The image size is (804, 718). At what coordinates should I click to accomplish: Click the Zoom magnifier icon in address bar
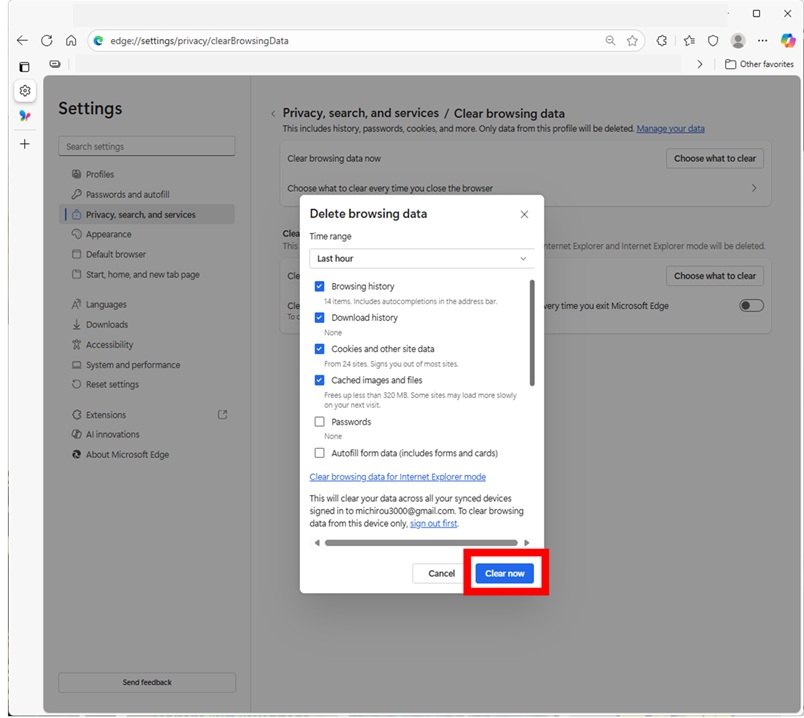point(610,41)
